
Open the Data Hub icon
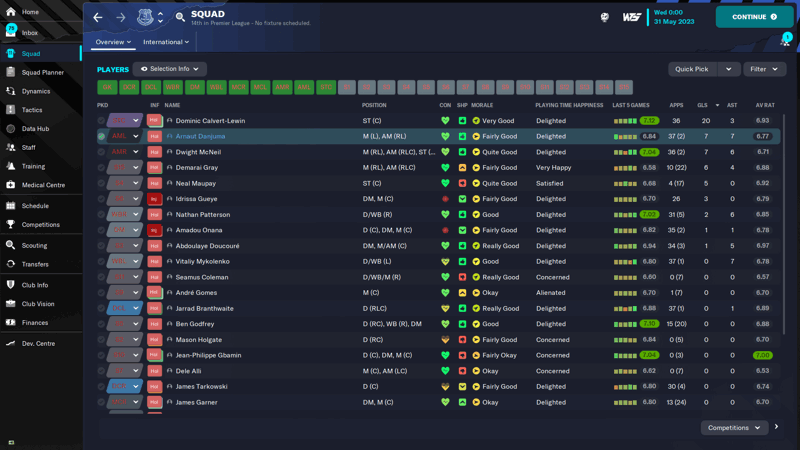coord(11,129)
